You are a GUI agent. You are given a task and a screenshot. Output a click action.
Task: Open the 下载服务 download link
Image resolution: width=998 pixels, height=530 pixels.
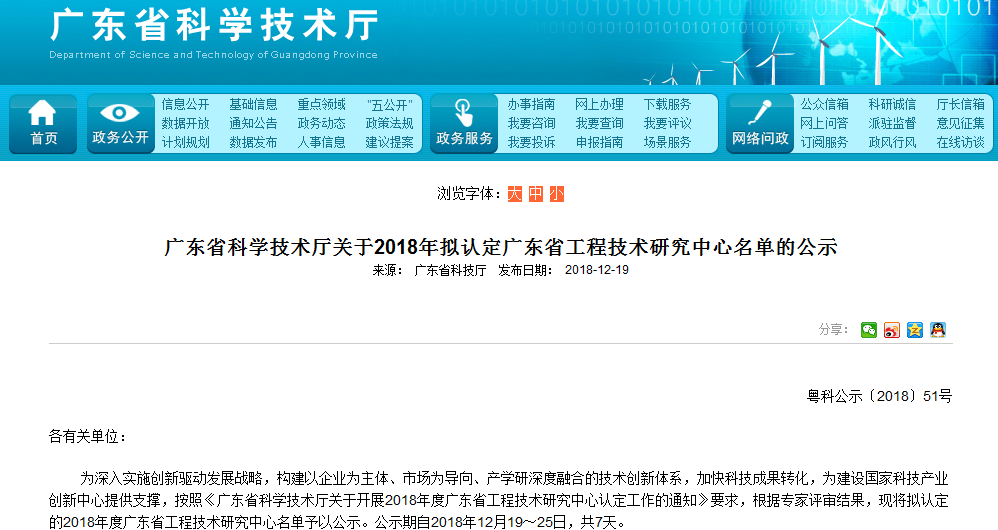[x=667, y=104]
